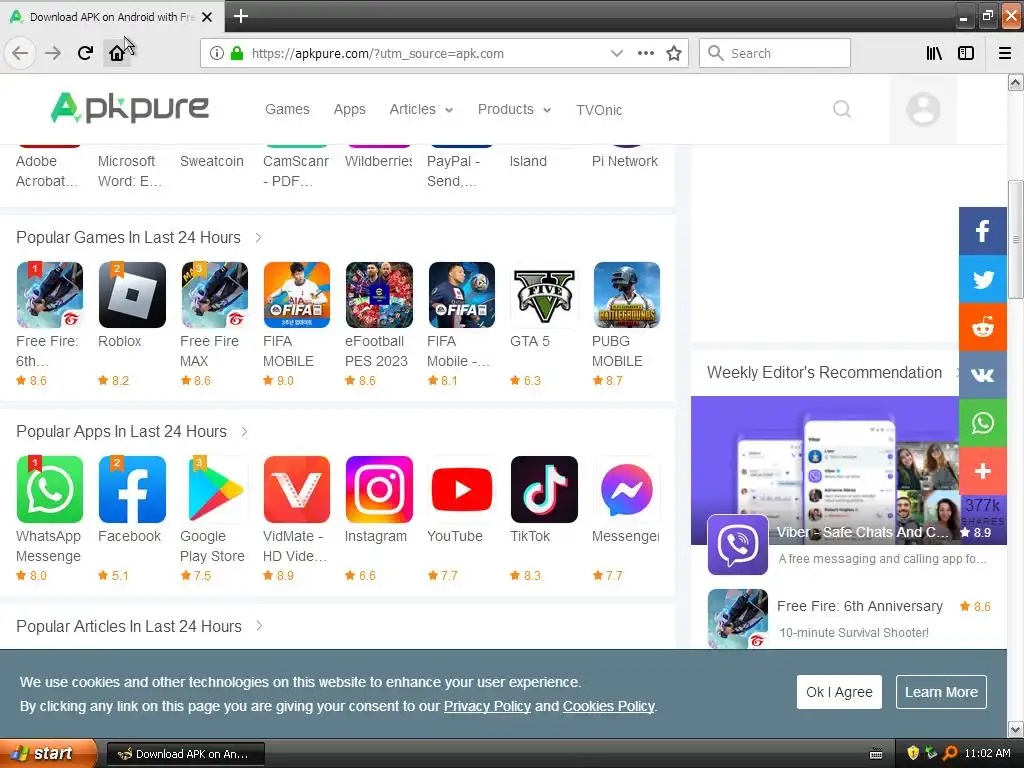Image resolution: width=1024 pixels, height=768 pixels.
Task: Open the Messenger app icon
Action: pyautogui.click(x=626, y=489)
